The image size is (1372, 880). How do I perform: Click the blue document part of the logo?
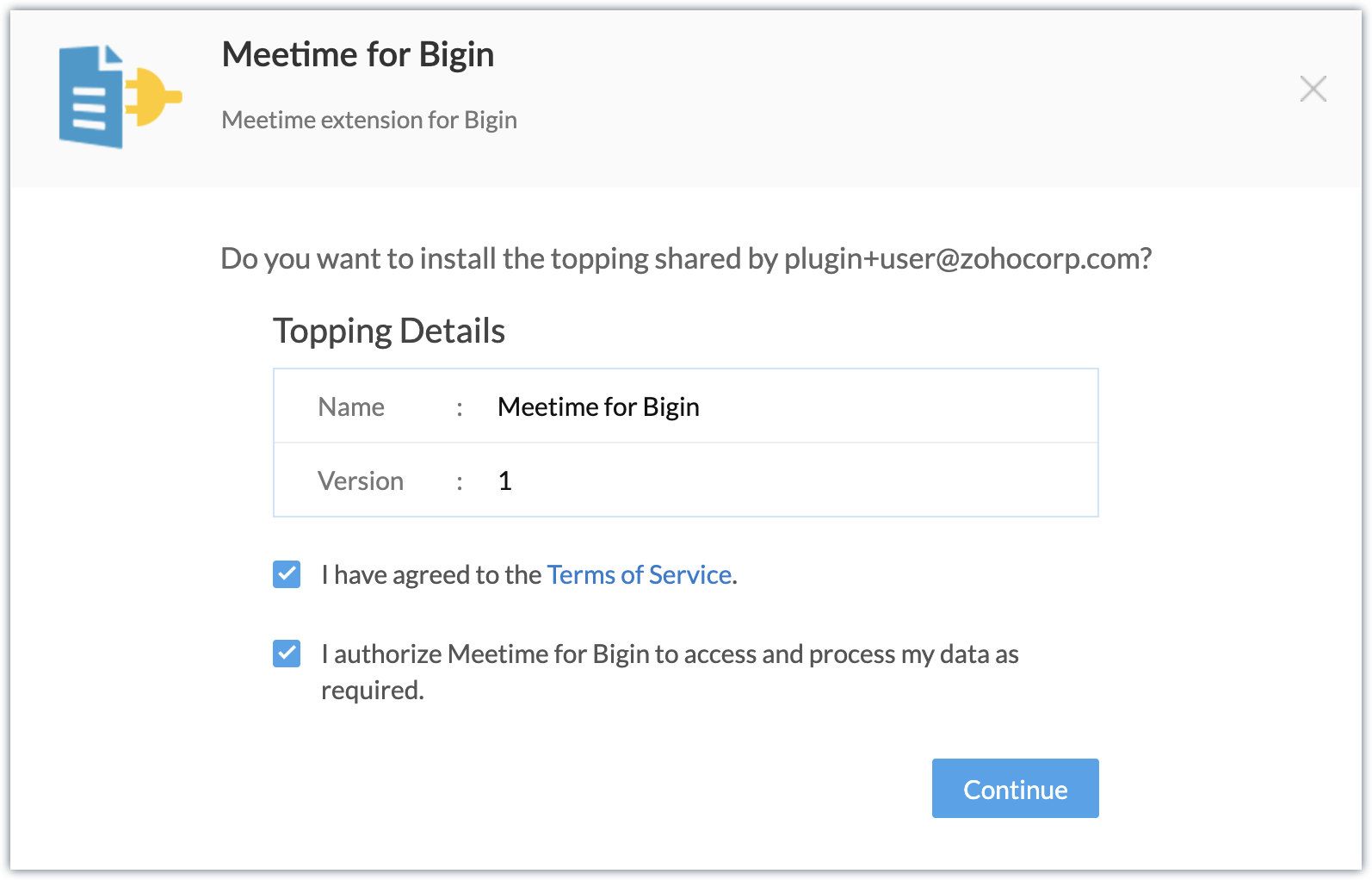click(91, 96)
